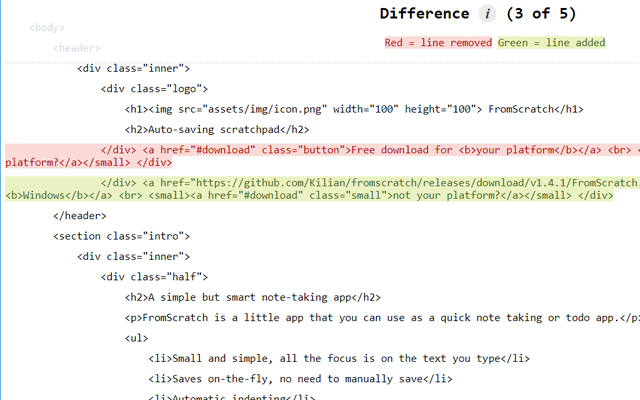Click the <section class="intro"> line
Screen dimensions: 640x400
[122, 236]
